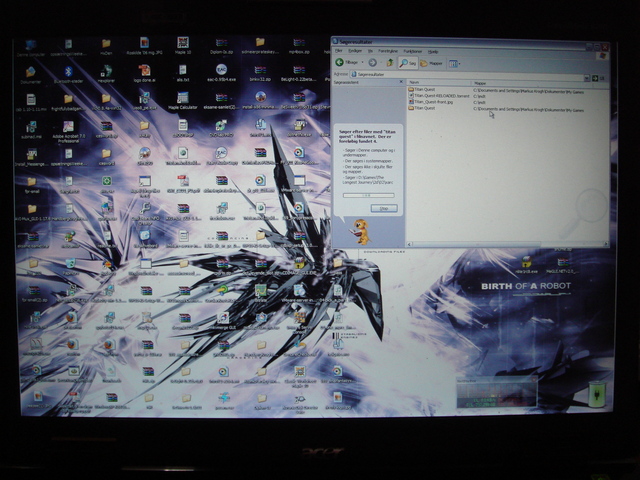Click the animated search dog assistant

(x=360, y=231)
